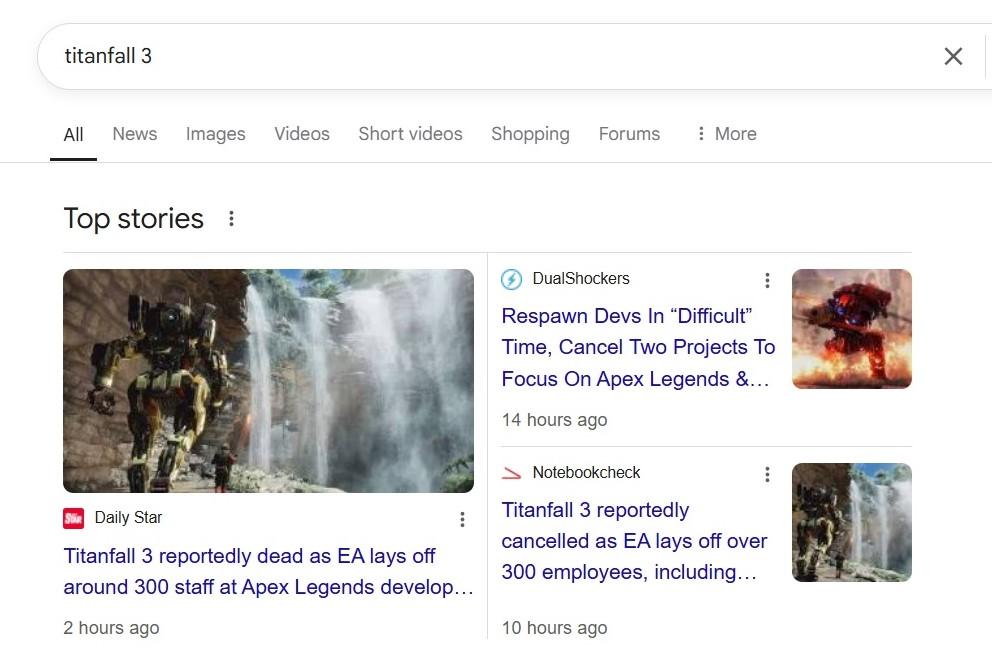
Task: Open the DualShockers story options menu
Action: 767,280
